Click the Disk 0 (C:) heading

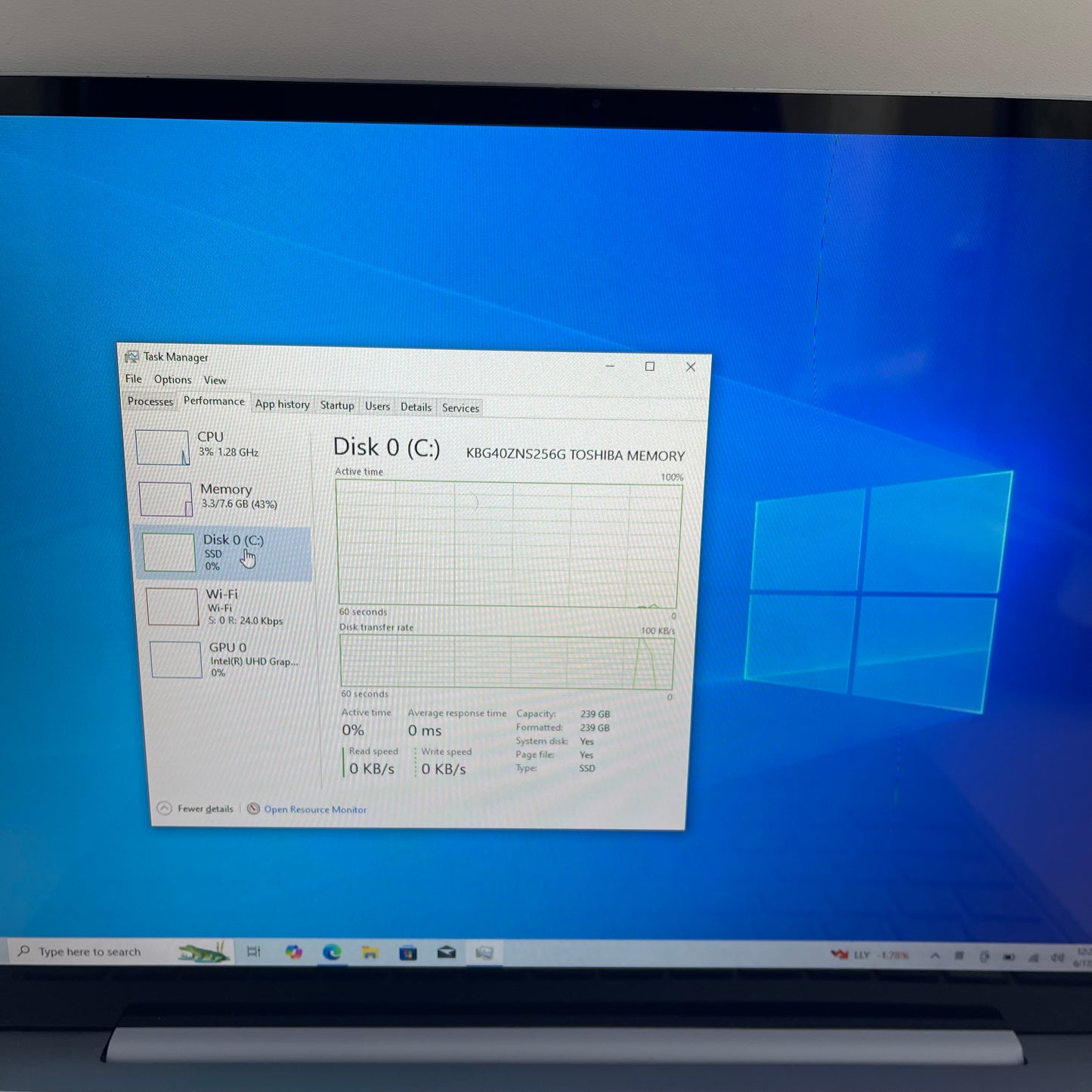coord(386,447)
